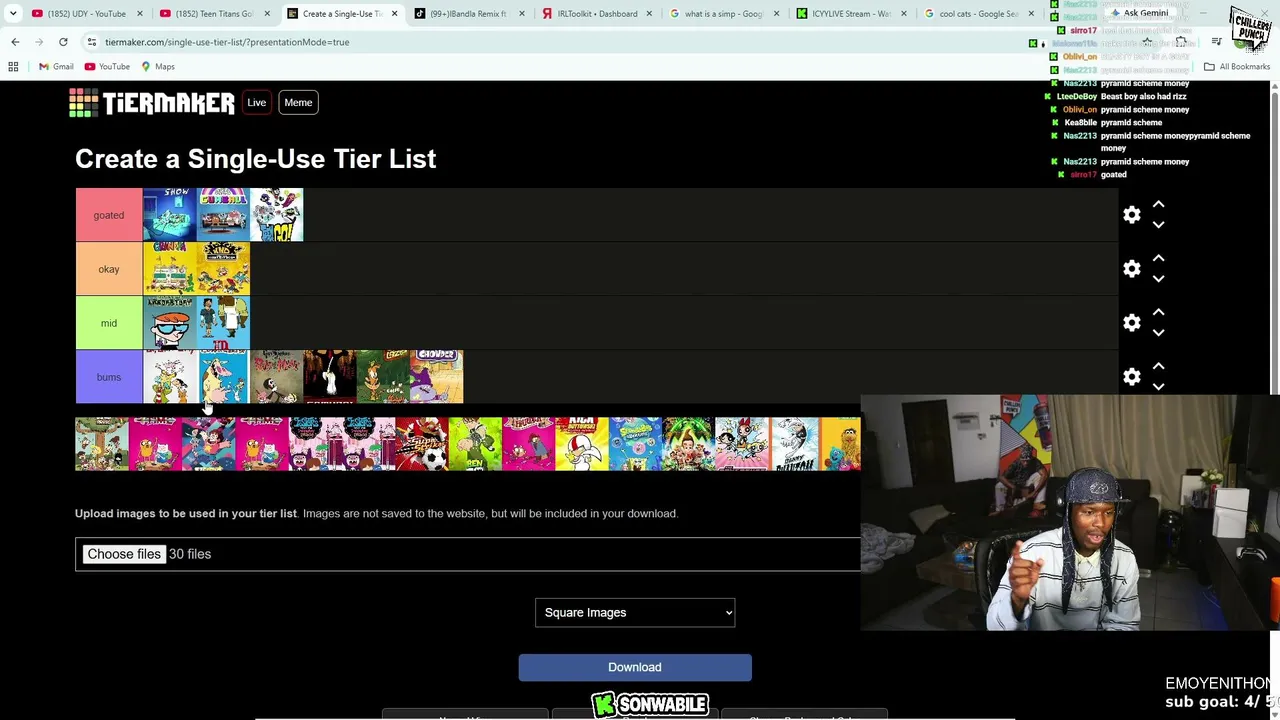Click the blue 'bums' tier label
The image size is (1280, 720).
click(x=109, y=377)
